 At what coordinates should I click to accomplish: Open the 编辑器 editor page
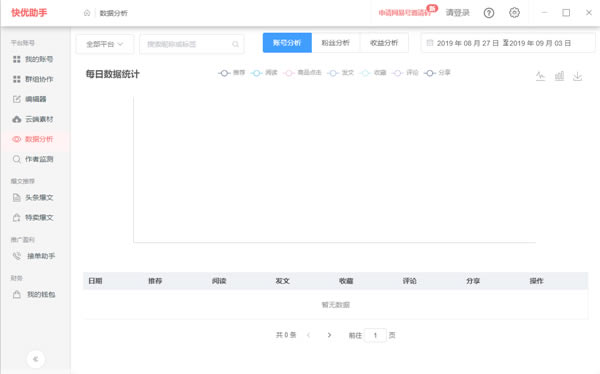[x=29, y=99]
